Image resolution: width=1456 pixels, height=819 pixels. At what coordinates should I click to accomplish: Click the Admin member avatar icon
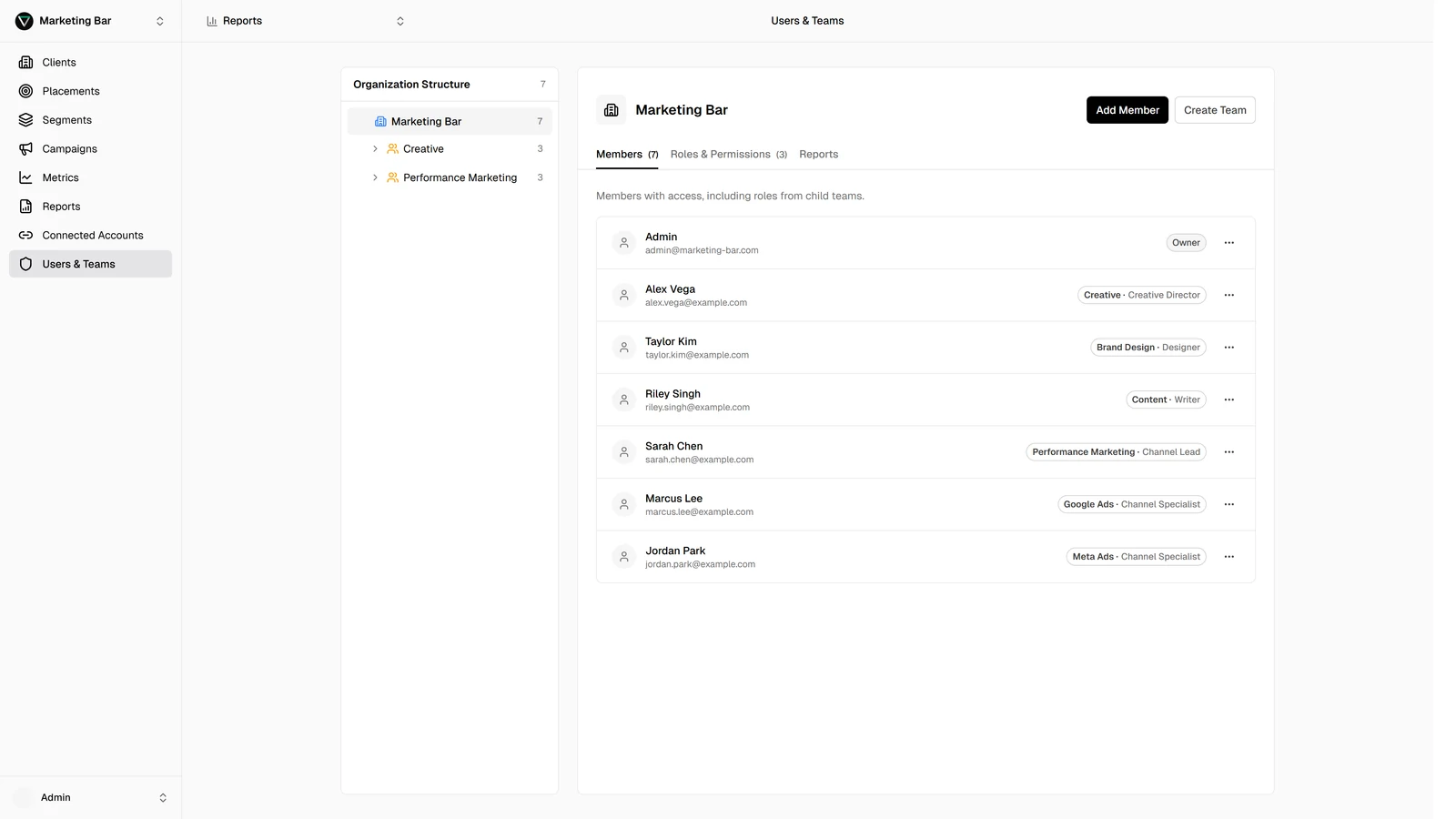coord(623,243)
